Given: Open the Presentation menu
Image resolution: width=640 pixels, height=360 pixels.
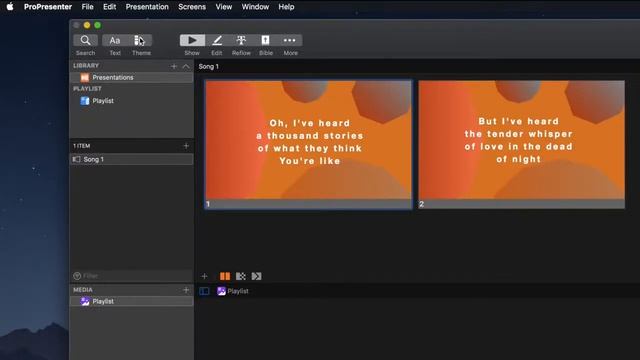Looking at the screenshot, I should point(147,7).
